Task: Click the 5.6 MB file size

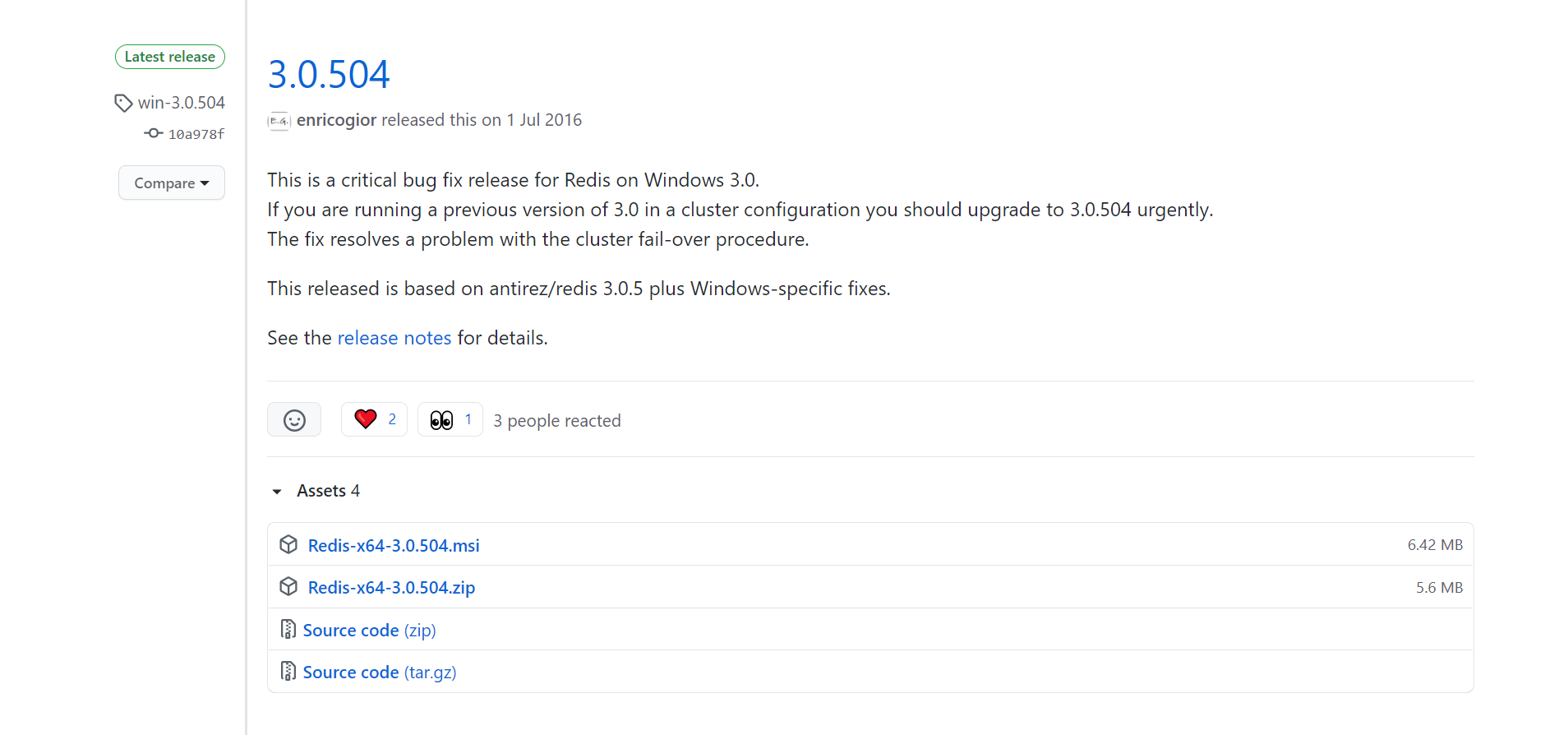Action: (x=1439, y=588)
